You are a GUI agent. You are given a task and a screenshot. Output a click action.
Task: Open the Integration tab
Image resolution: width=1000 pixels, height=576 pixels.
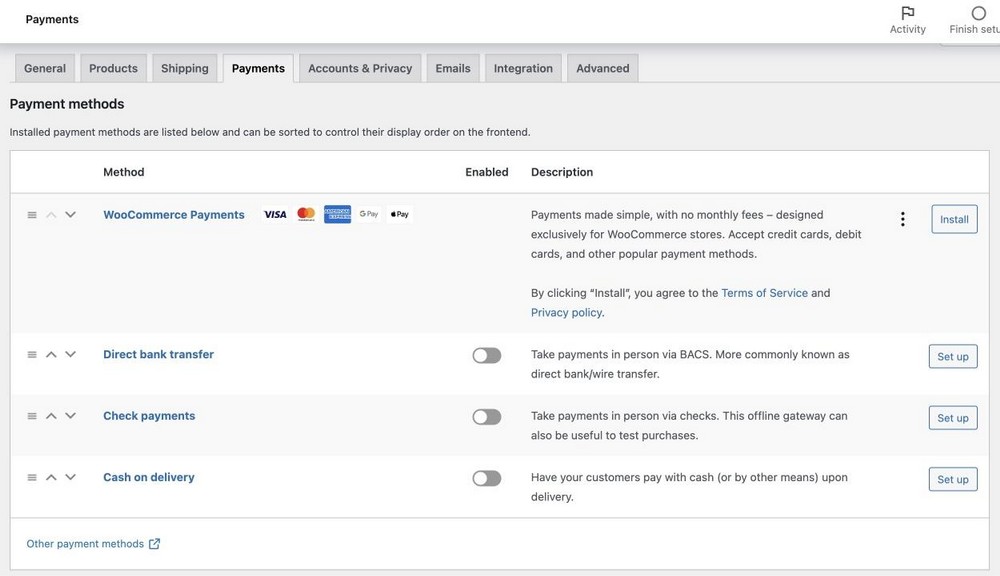click(523, 68)
